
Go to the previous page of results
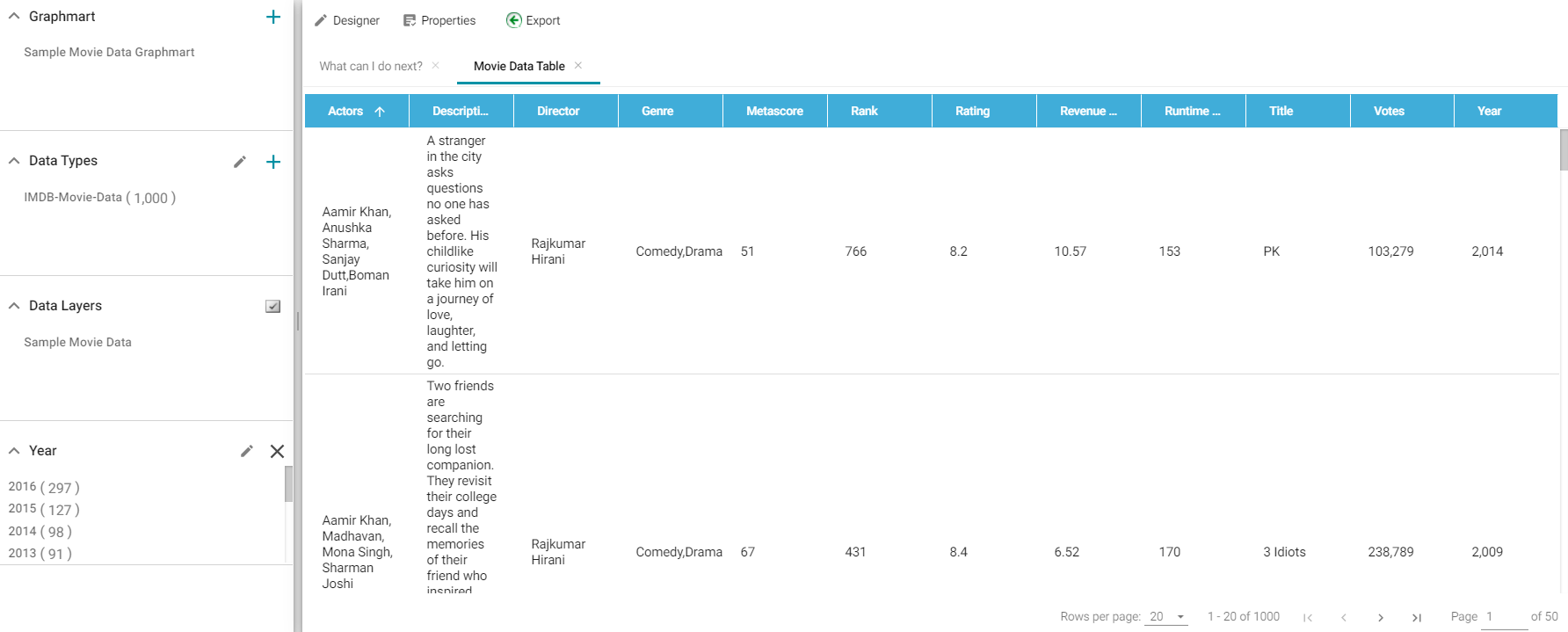[1344, 617]
